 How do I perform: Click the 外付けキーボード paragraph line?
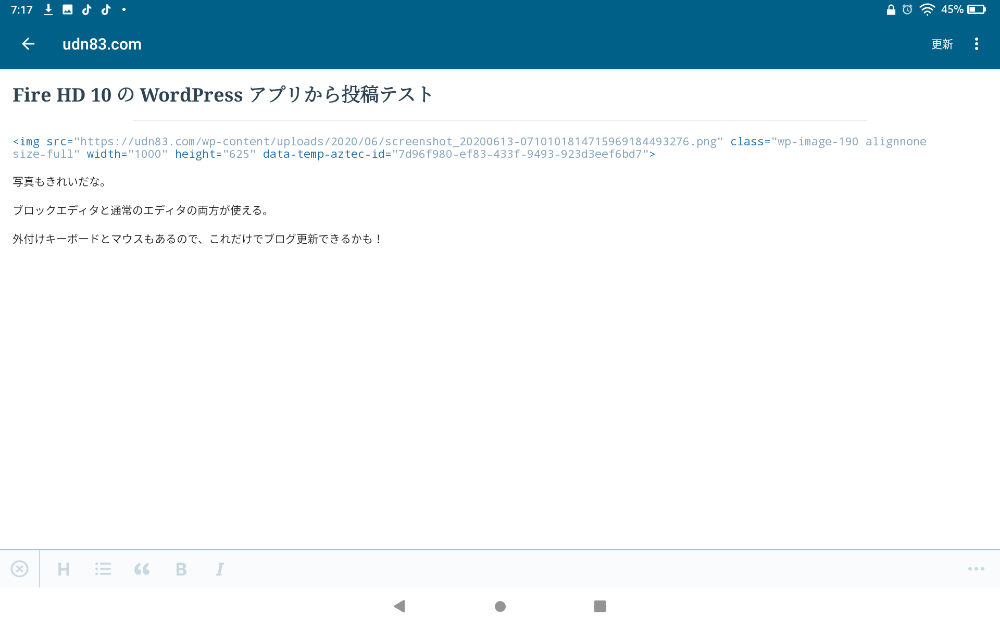point(197,239)
